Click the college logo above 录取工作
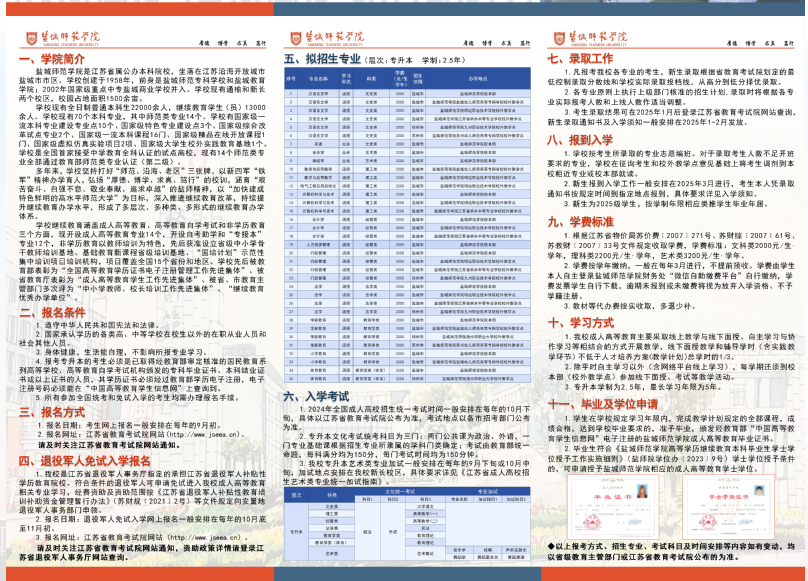Image resolution: width=808 pixels, height=581 pixels. (x=591, y=38)
